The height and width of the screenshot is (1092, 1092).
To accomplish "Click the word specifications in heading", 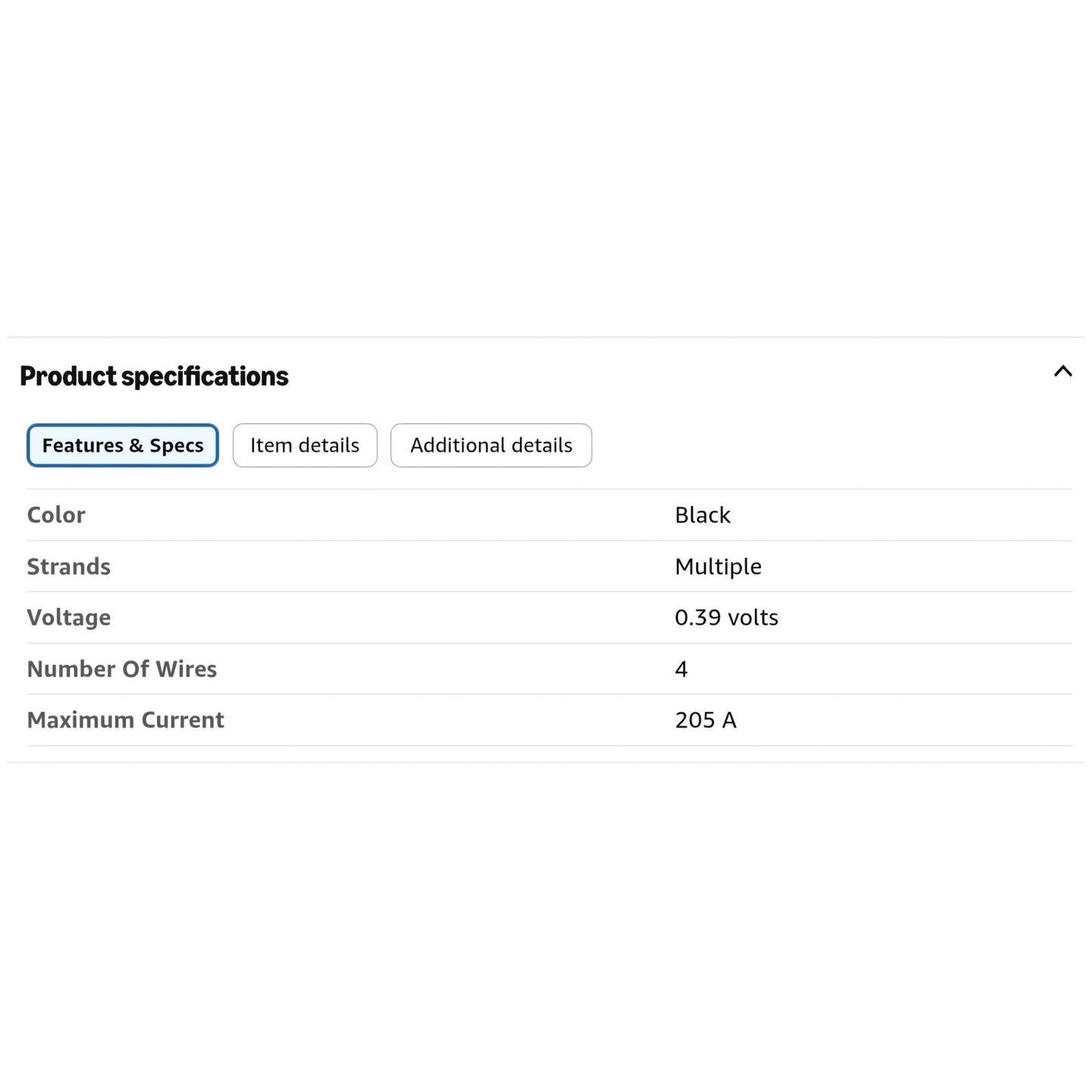I will tap(205, 376).
